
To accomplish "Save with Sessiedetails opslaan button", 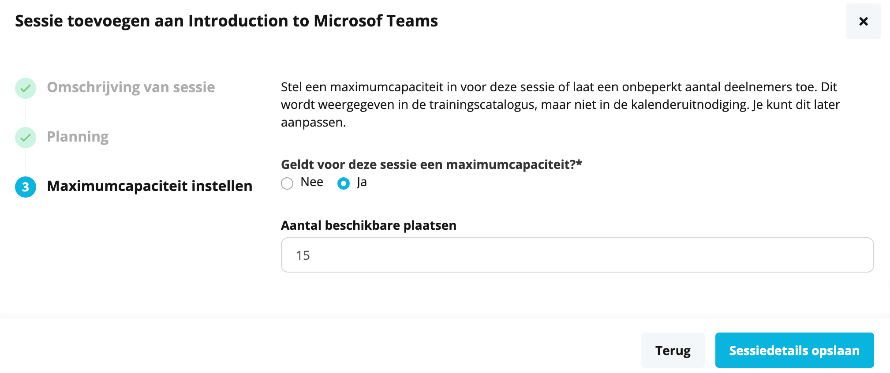I will coord(794,350).
